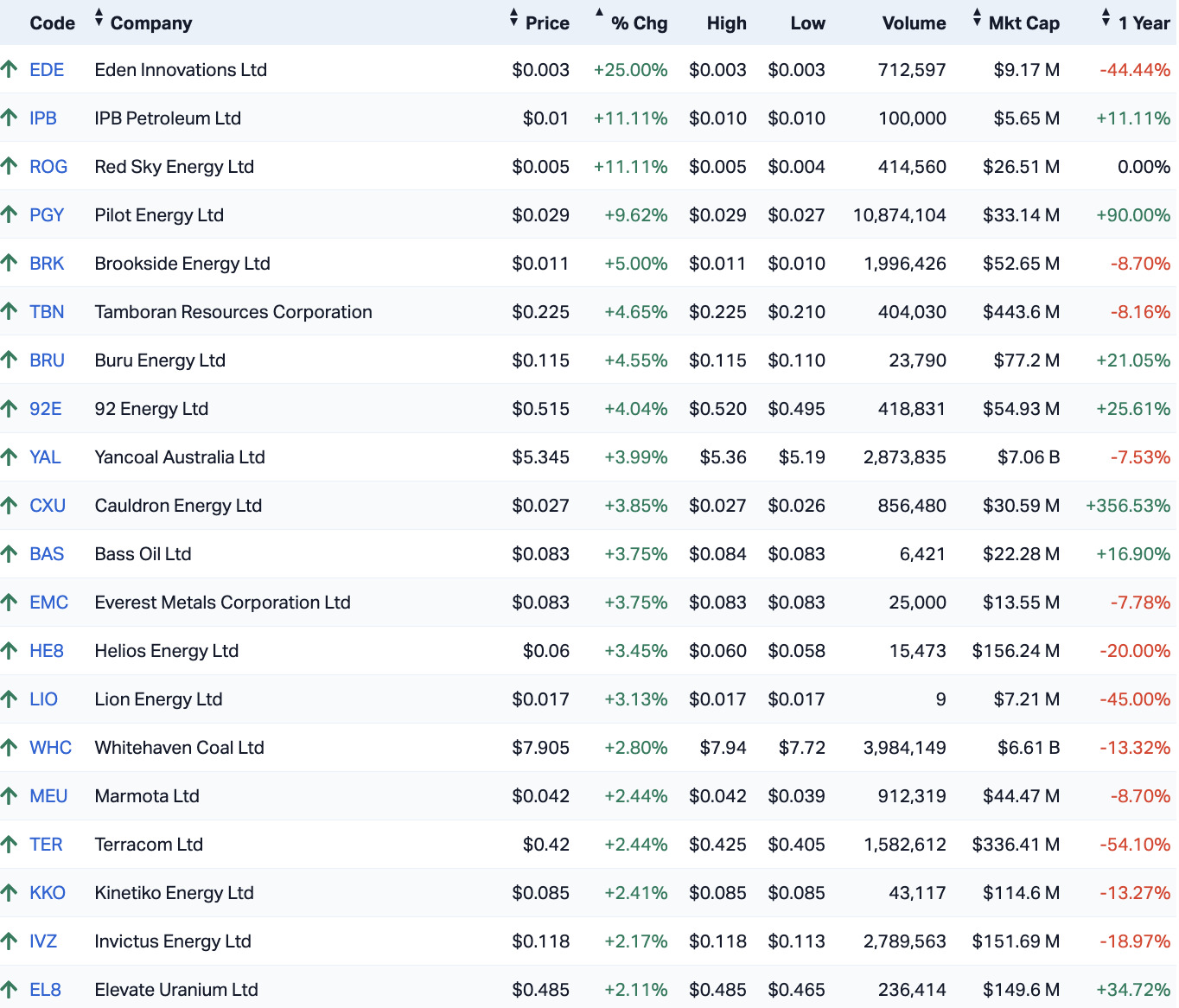Image resolution: width=1179 pixels, height=1008 pixels.
Task: Open the BAS stock code link
Action: coord(47,554)
